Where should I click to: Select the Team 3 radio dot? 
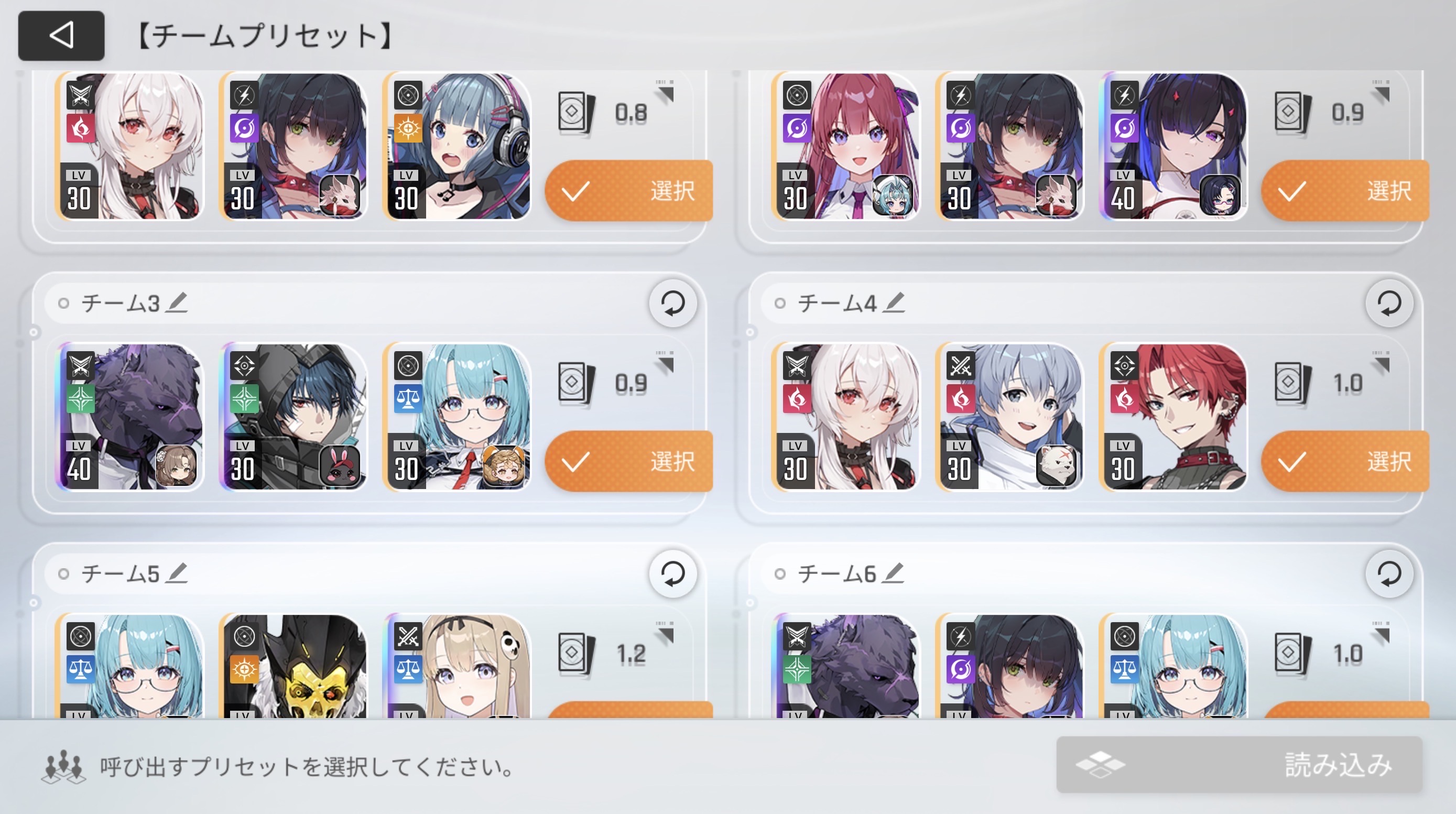64,303
